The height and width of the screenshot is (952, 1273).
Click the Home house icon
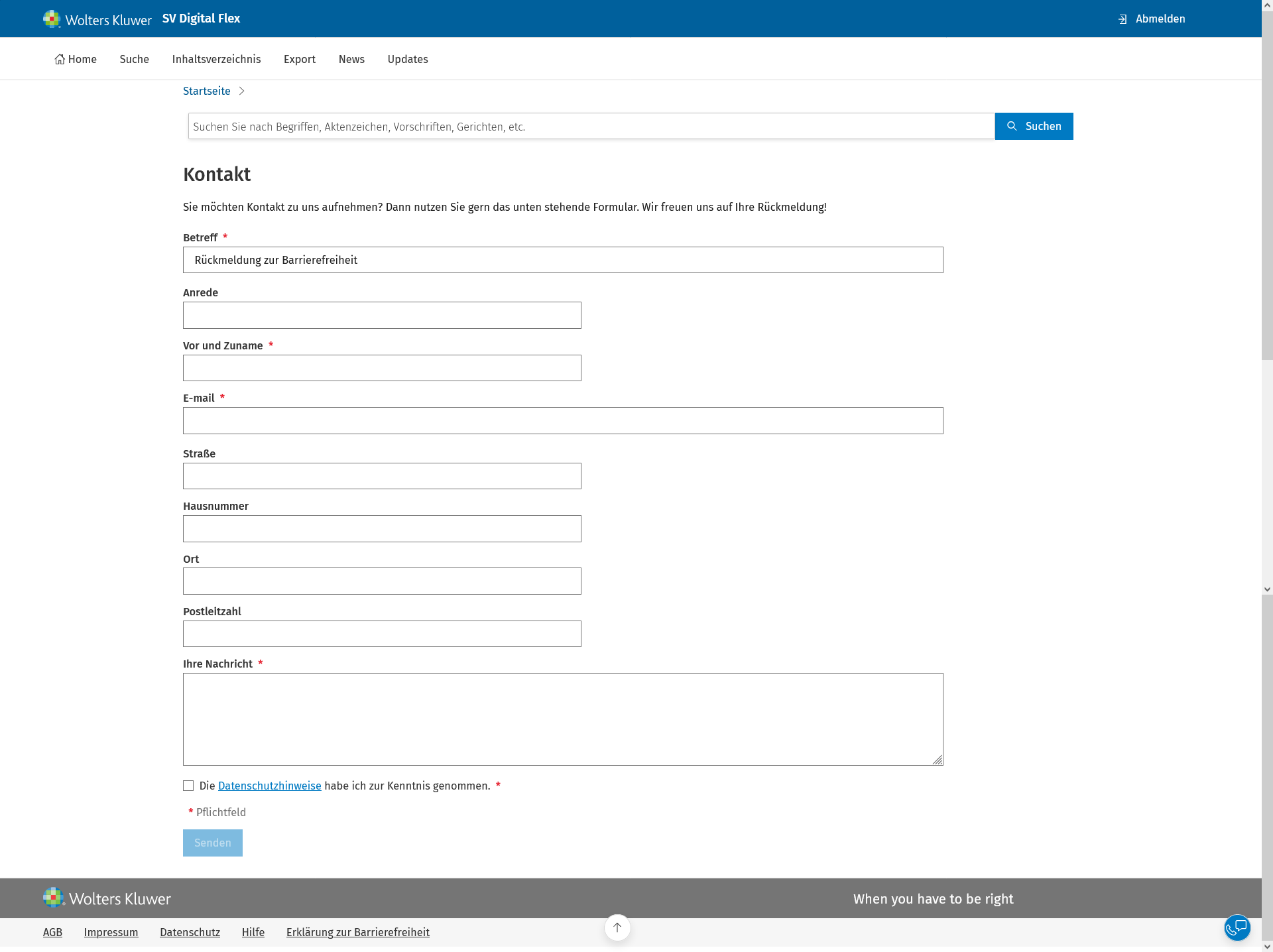[60, 59]
